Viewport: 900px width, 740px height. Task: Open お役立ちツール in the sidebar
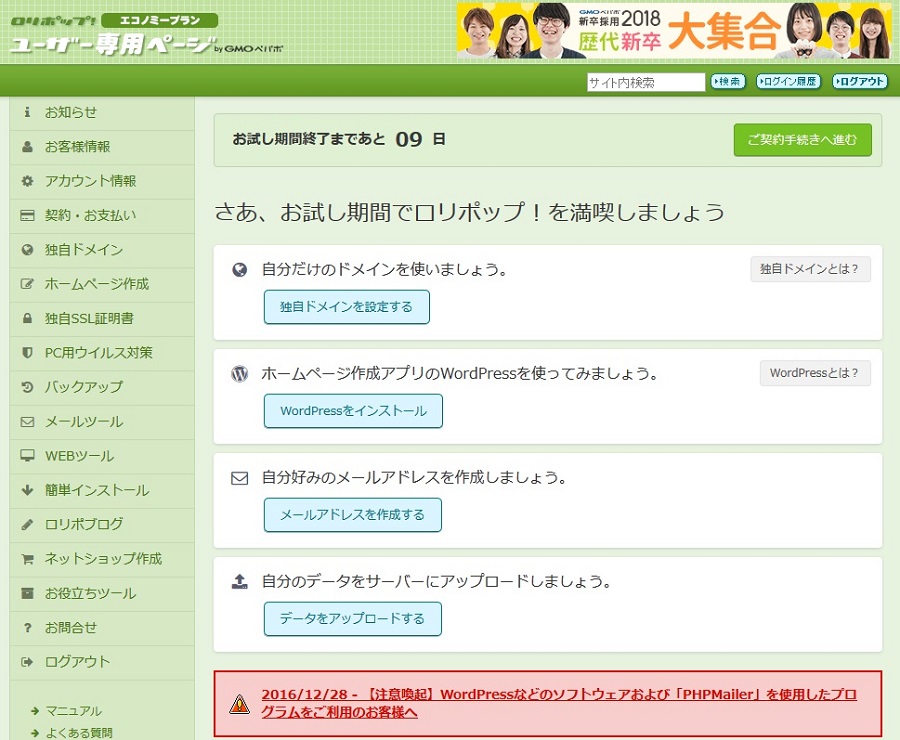(x=102, y=594)
